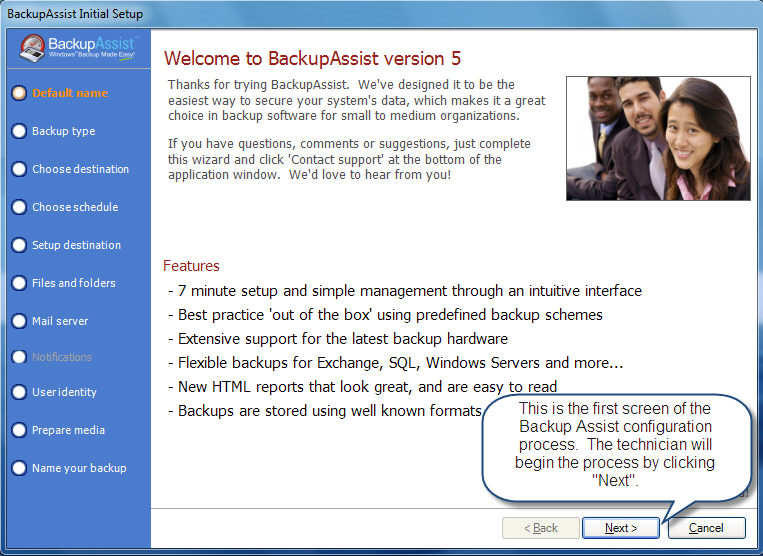This screenshot has height=556, width=763.
Task: Go to the Choose schedule step label
Action: point(75,207)
